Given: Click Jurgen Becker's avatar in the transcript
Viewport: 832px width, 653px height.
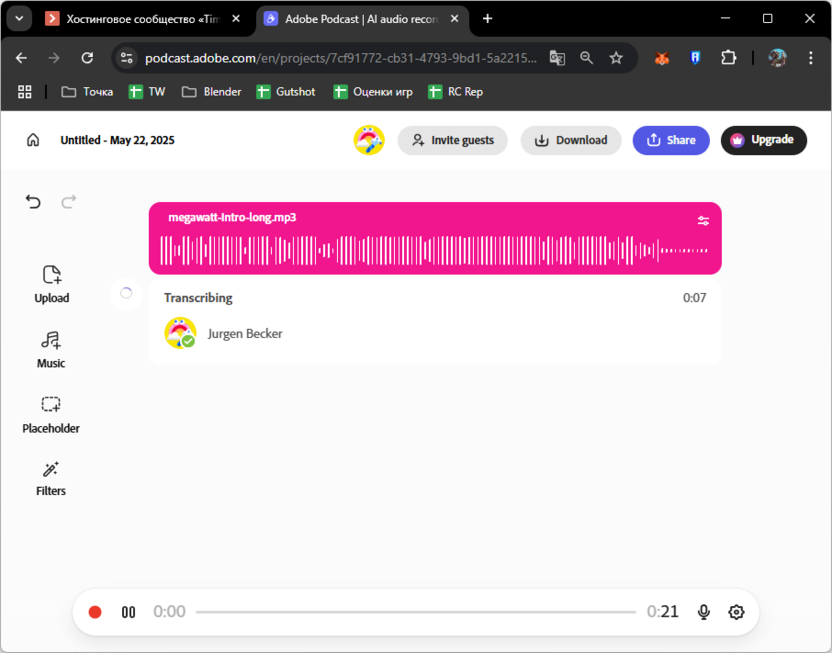Looking at the screenshot, I should [180, 333].
